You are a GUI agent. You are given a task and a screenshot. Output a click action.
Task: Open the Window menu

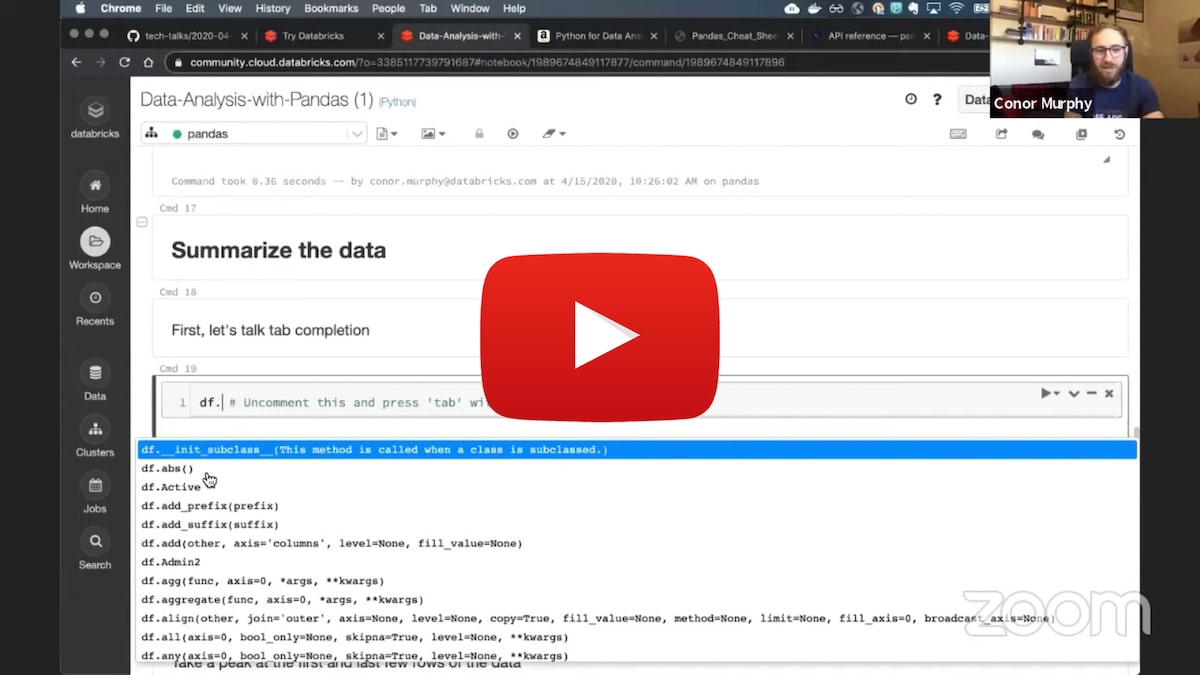tap(470, 8)
